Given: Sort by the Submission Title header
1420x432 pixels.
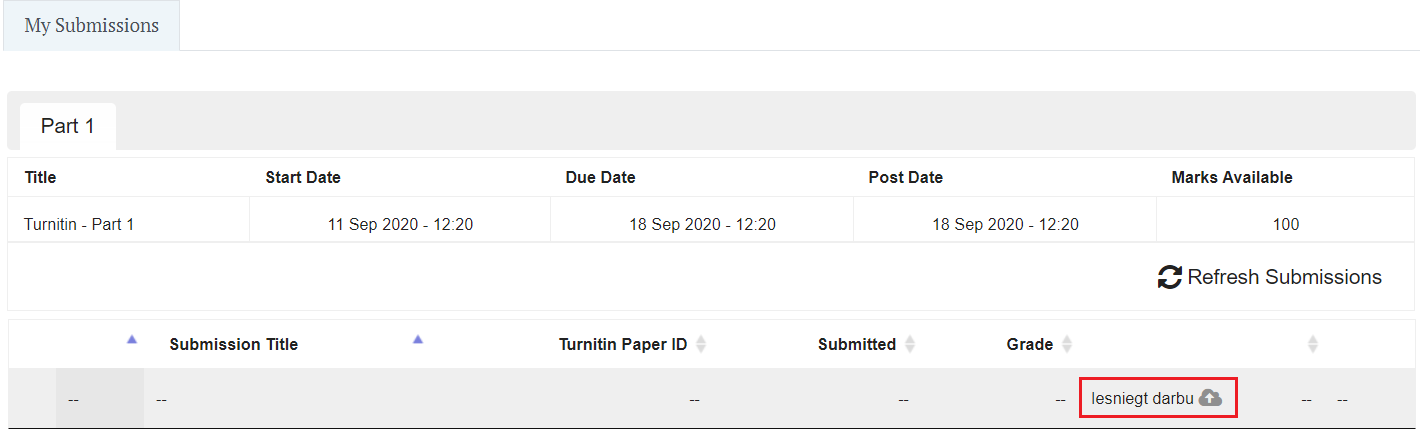Looking at the screenshot, I should coord(233,345).
